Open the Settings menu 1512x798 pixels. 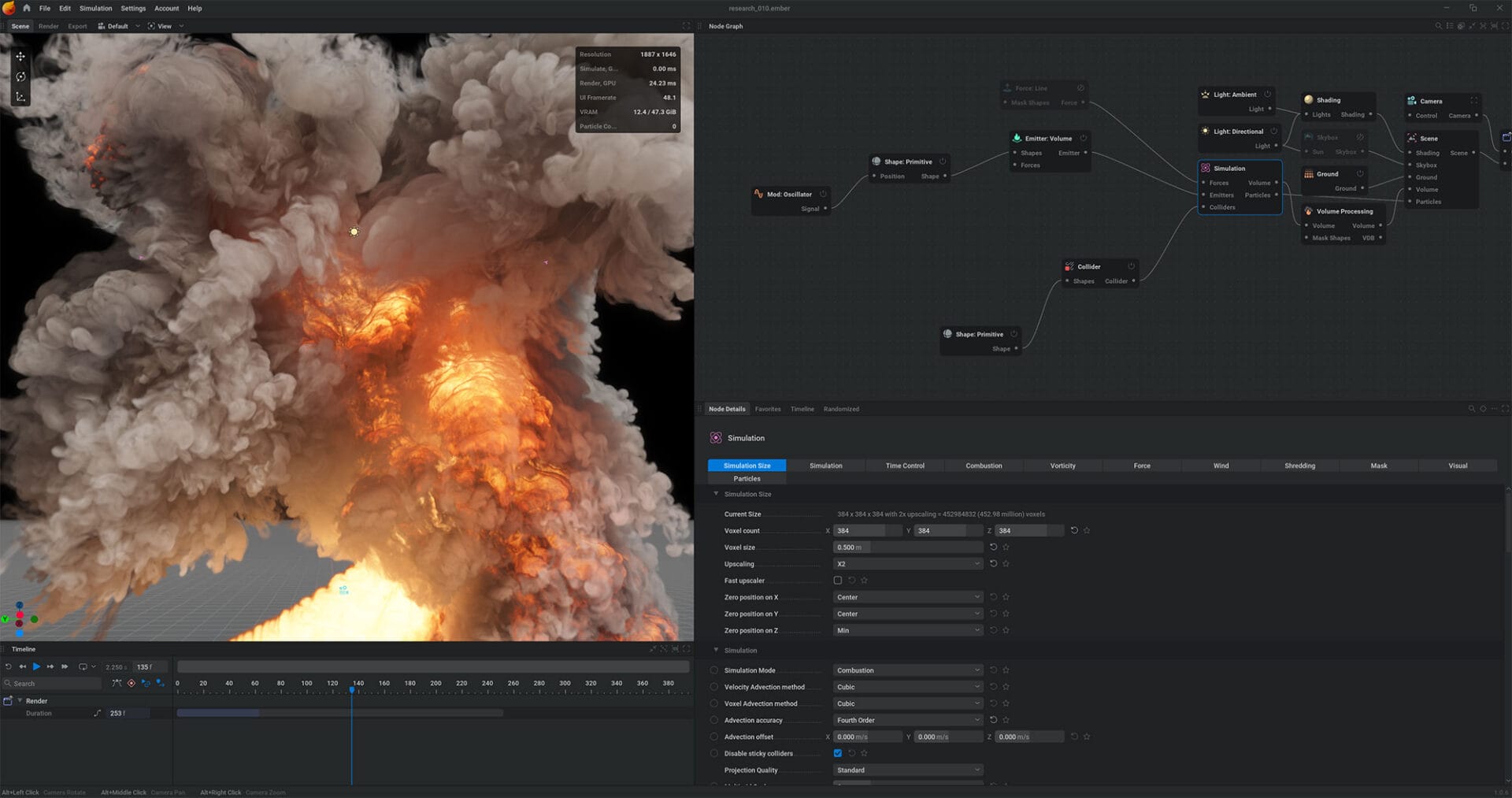133,8
